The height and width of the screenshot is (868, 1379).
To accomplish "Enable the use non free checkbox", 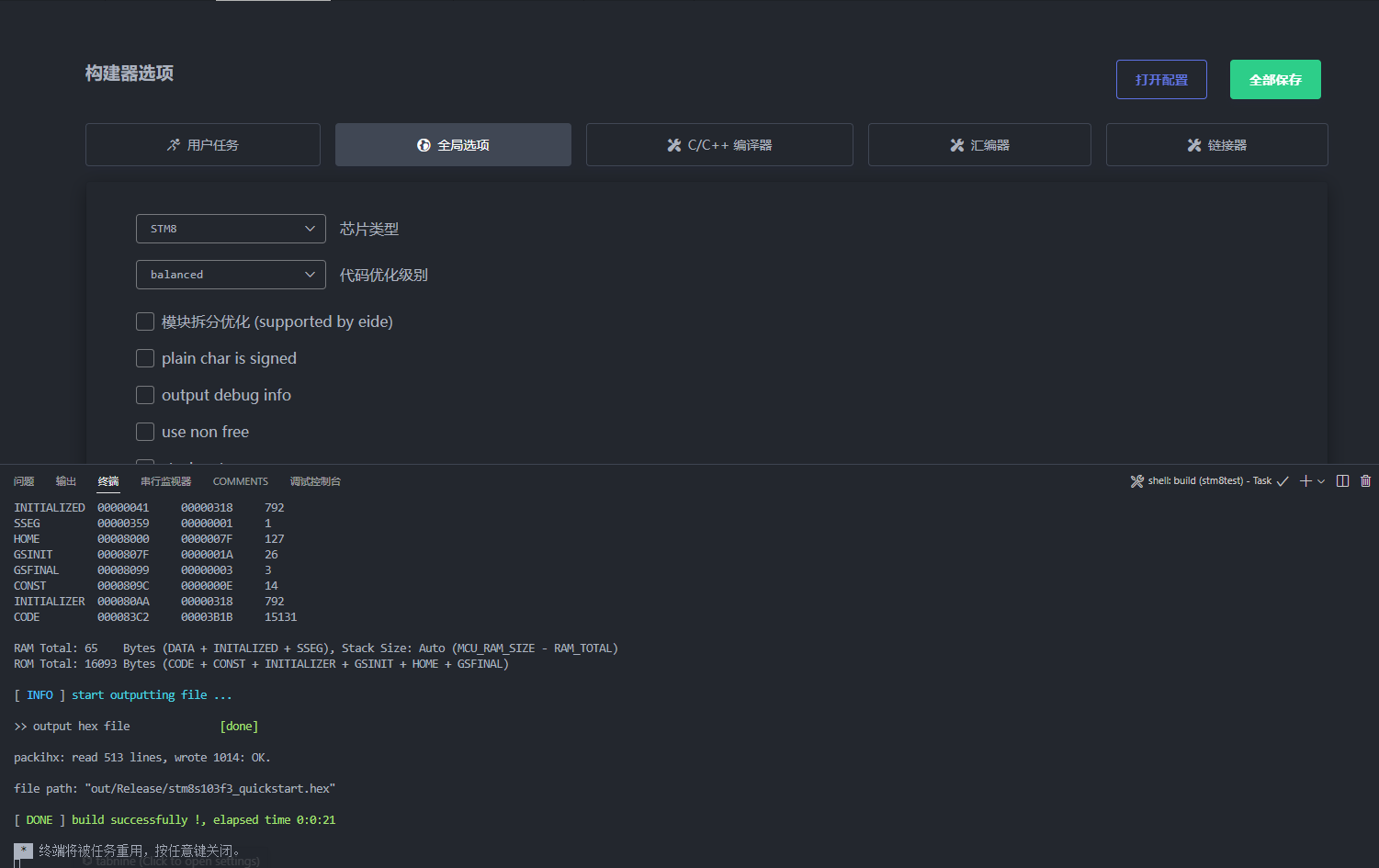I will (145, 432).
